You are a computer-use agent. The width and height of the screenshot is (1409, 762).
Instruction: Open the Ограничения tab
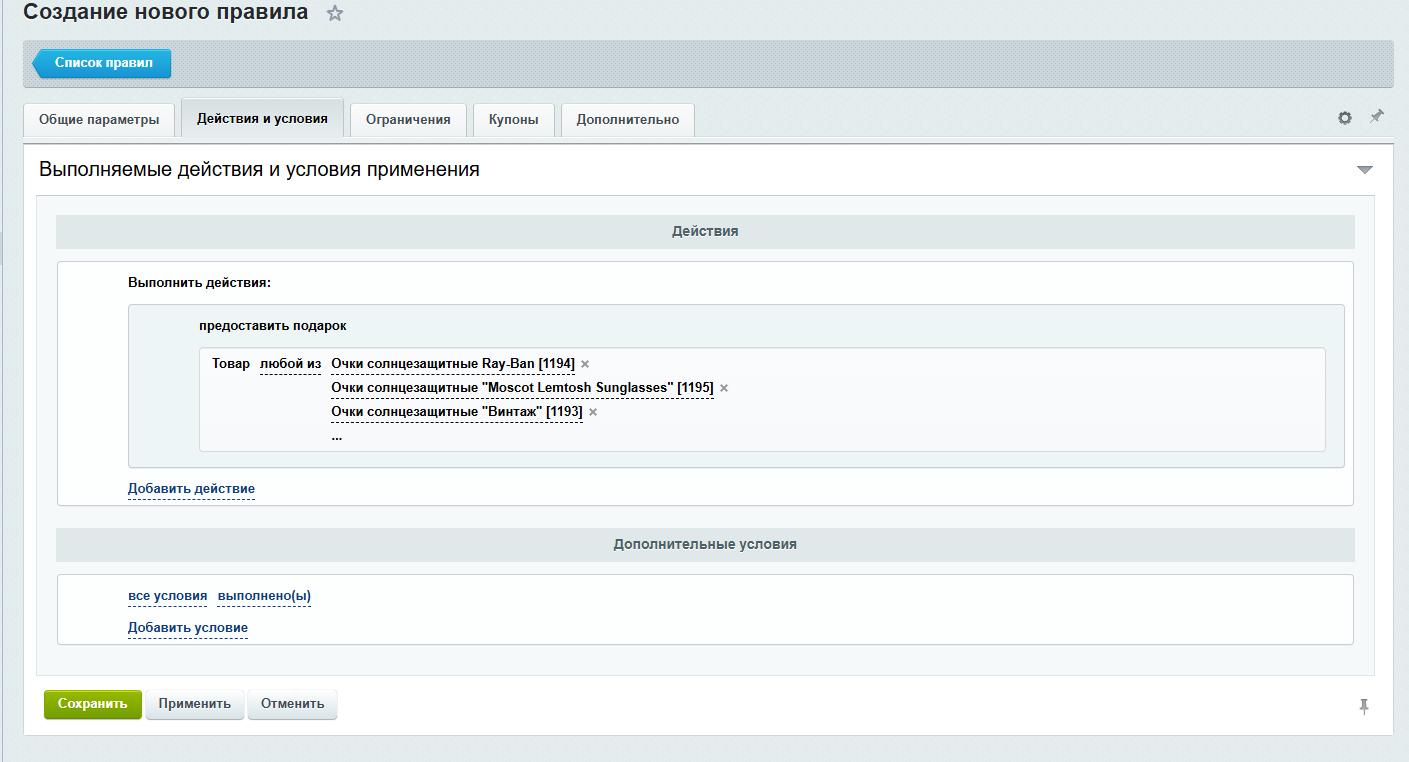point(408,119)
